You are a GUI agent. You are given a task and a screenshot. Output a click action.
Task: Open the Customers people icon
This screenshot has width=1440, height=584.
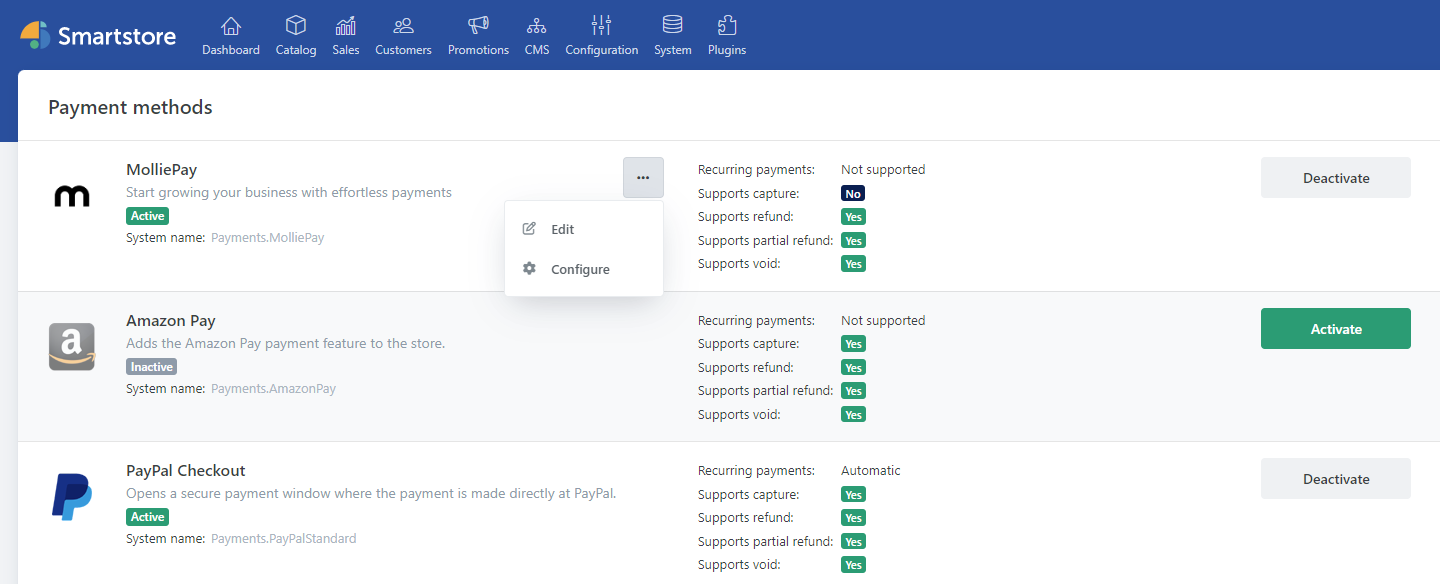click(x=403, y=26)
